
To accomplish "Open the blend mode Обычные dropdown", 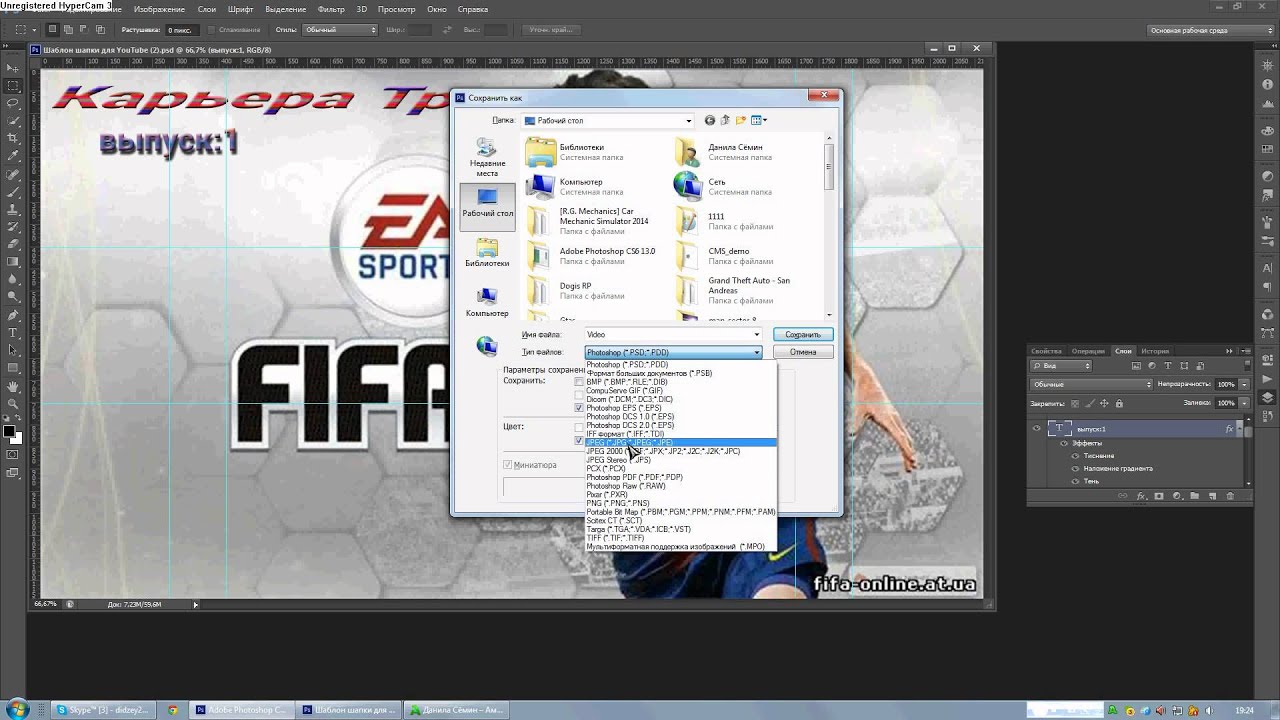I will (1091, 384).
